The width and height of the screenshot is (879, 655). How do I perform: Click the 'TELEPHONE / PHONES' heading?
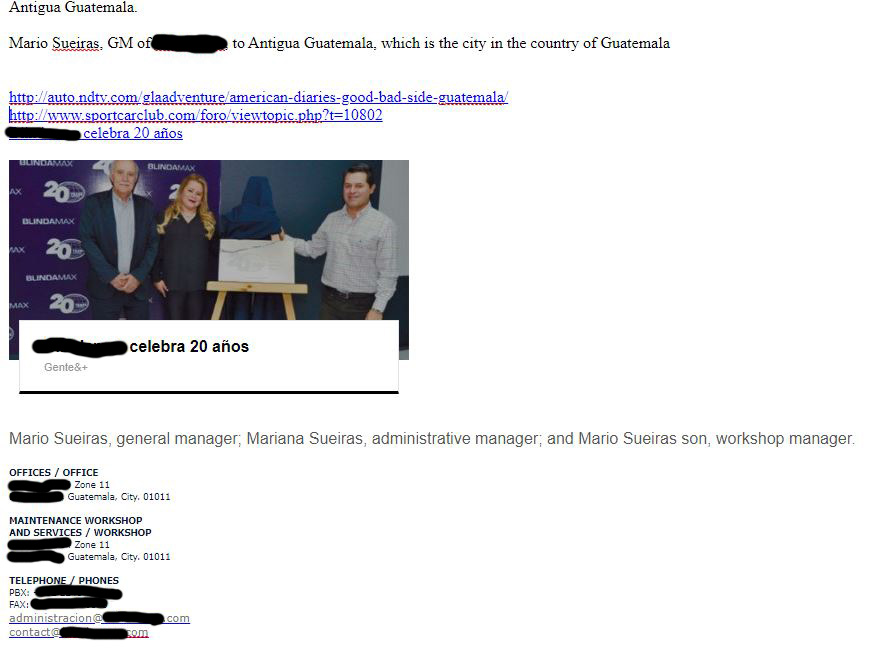pos(64,580)
